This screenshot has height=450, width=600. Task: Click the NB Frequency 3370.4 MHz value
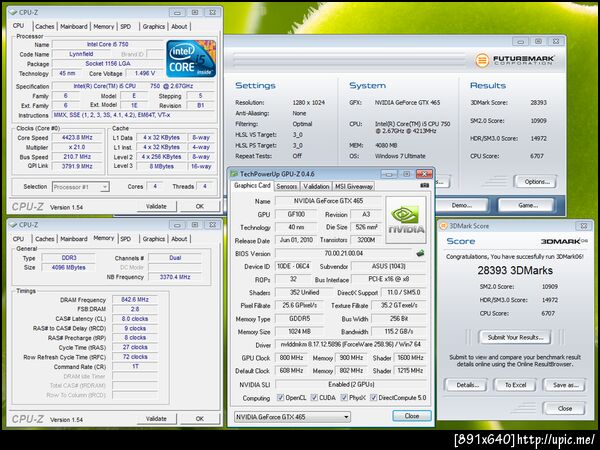pos(175,277)
